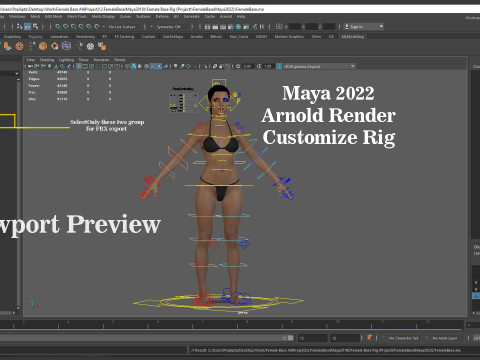Toggle Resolution Gate in panel toolbar

point(91,66)
